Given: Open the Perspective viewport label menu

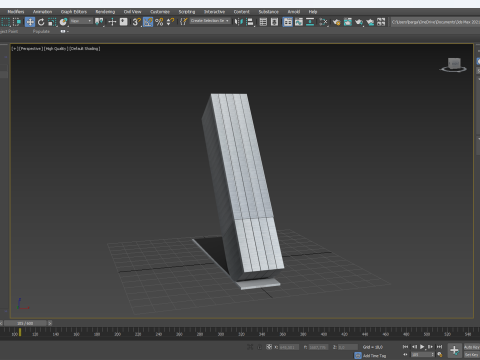Looking at the screenshot, I should [30, 49].
